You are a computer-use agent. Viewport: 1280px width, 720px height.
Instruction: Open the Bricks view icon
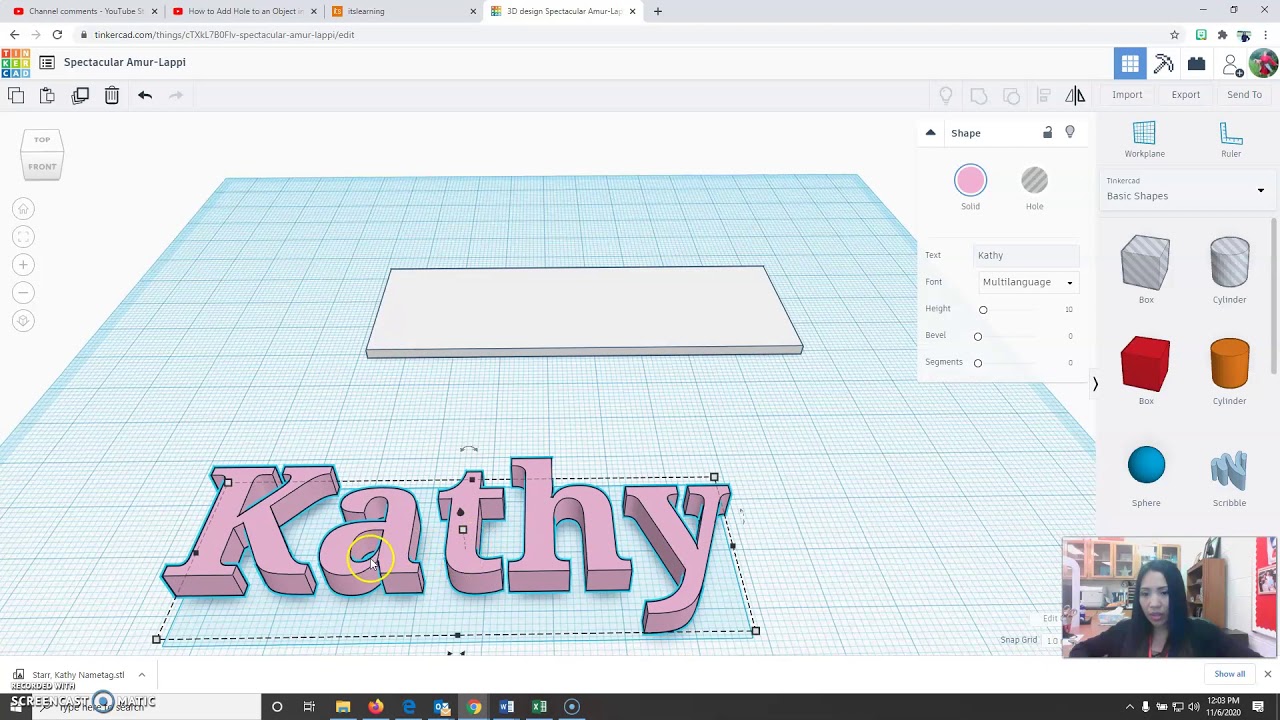[x=1196, y=64]
